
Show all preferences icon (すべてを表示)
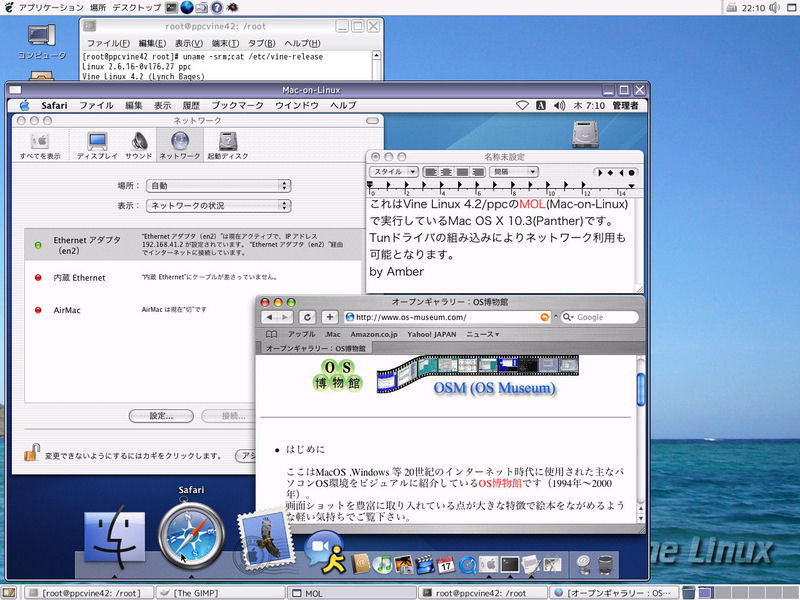point(40,145)
